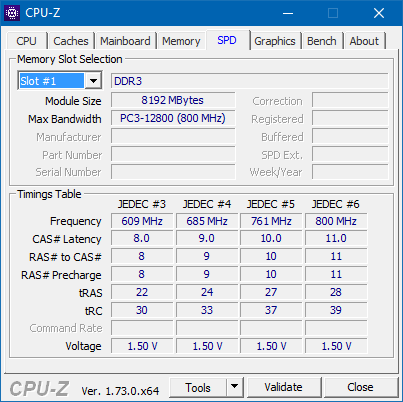This screenshot has height=402, width=403.
Task: Click the Module Size 8192 MBytes field
Action: tap(173, 100)
